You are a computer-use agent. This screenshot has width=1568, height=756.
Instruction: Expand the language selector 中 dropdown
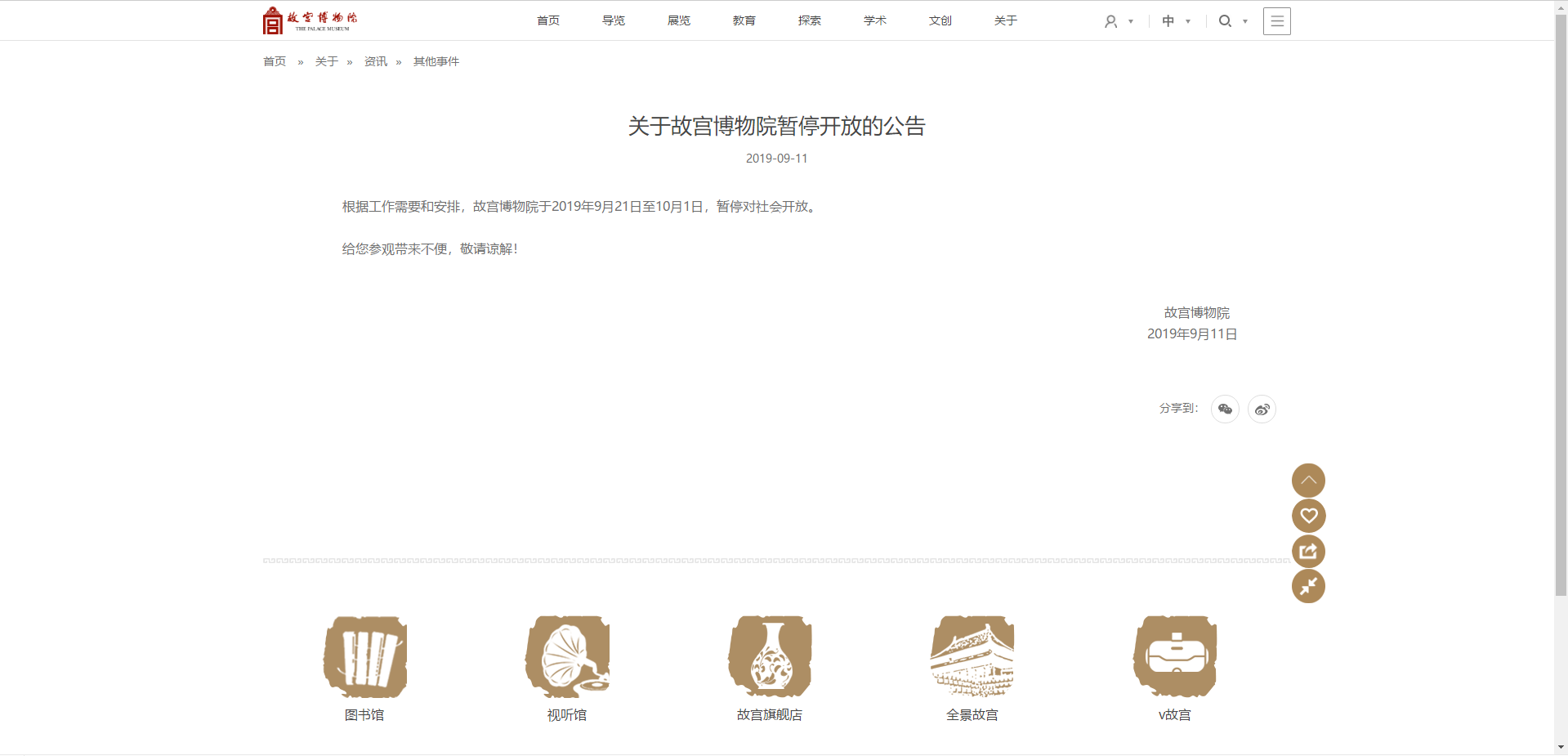point(1176,21)
